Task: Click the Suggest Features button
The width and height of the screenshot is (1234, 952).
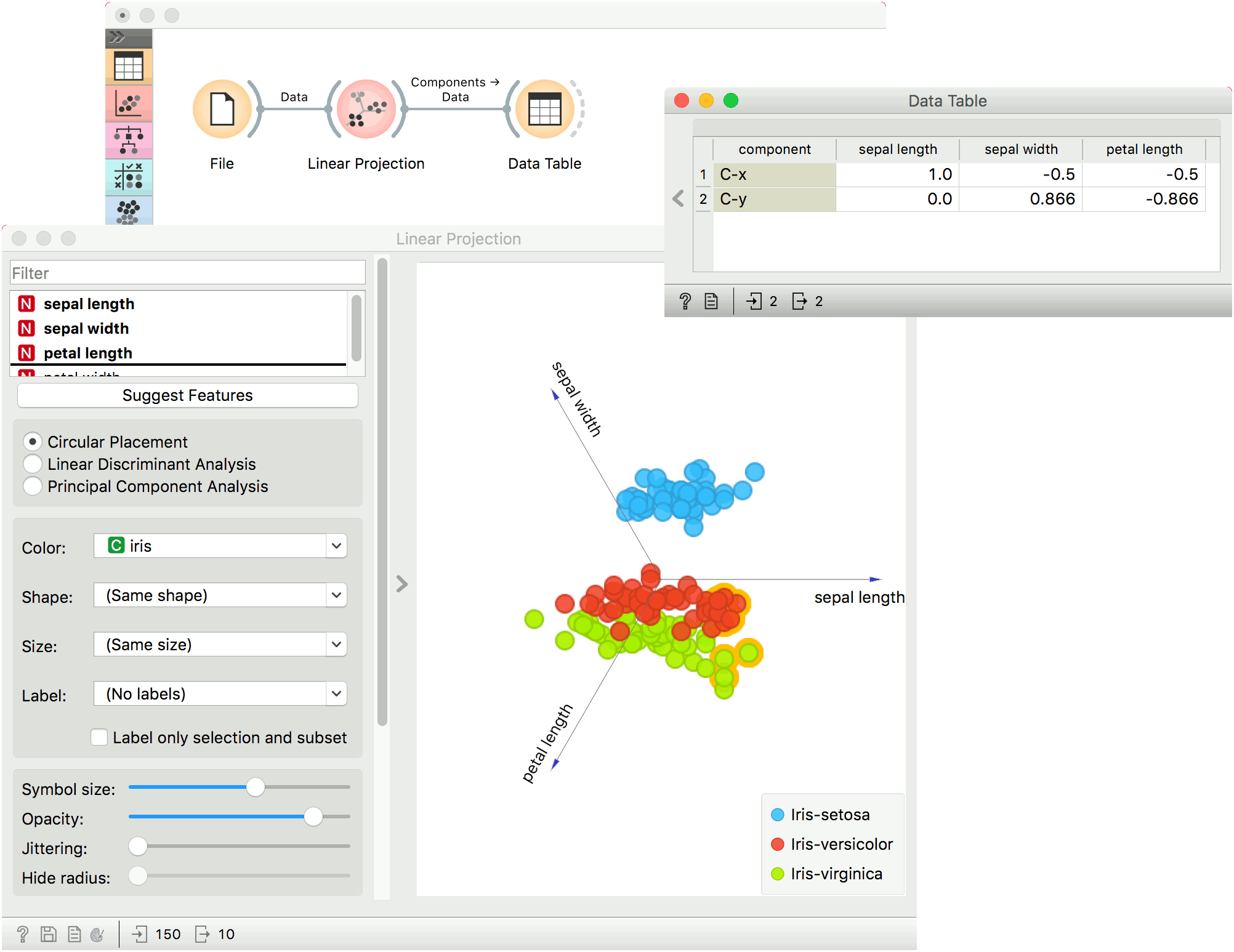Action: point(187,395)
